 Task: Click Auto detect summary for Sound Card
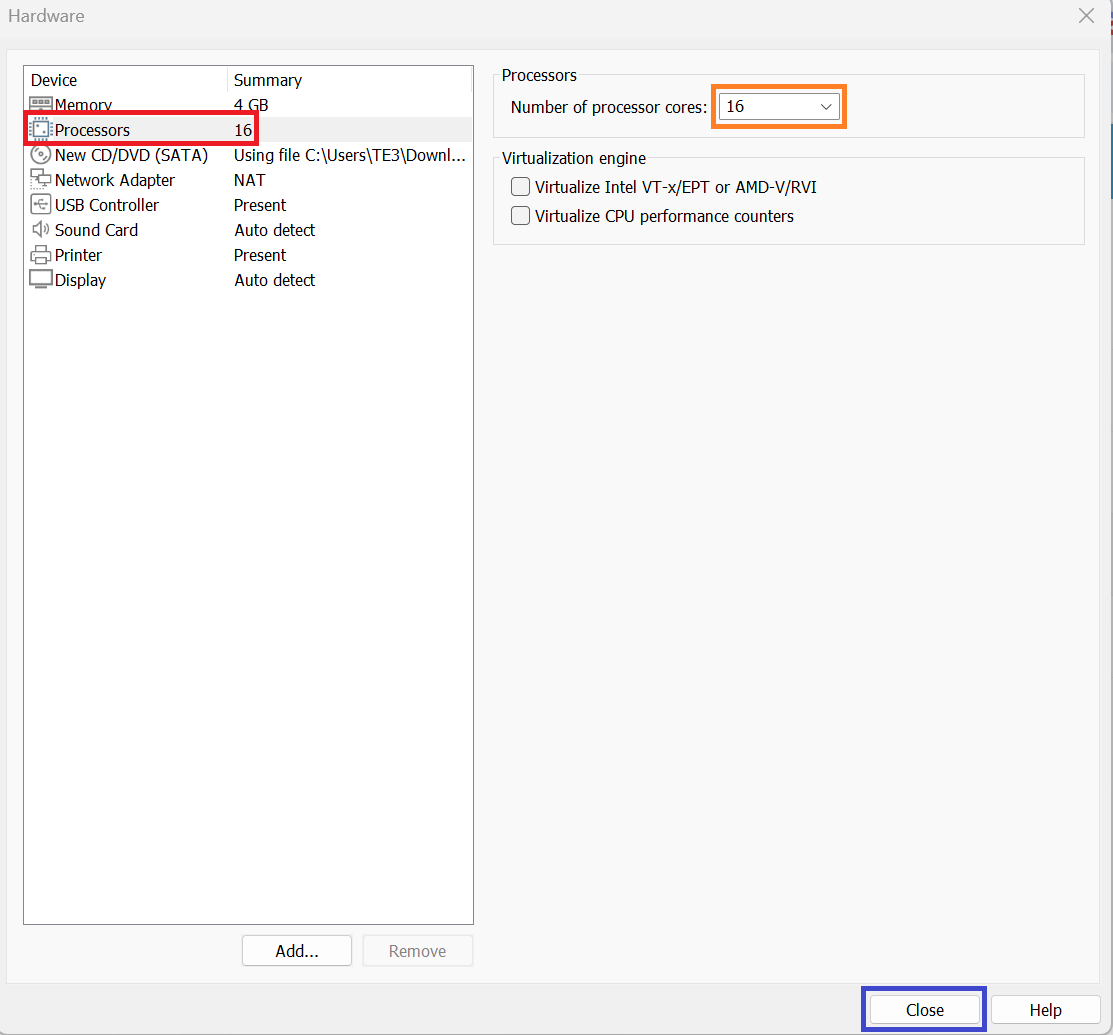[x=275, y=229]
